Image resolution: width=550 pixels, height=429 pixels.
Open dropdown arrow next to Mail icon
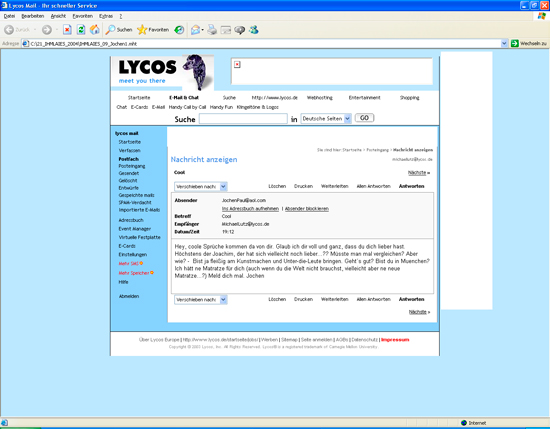pos(202,30)
